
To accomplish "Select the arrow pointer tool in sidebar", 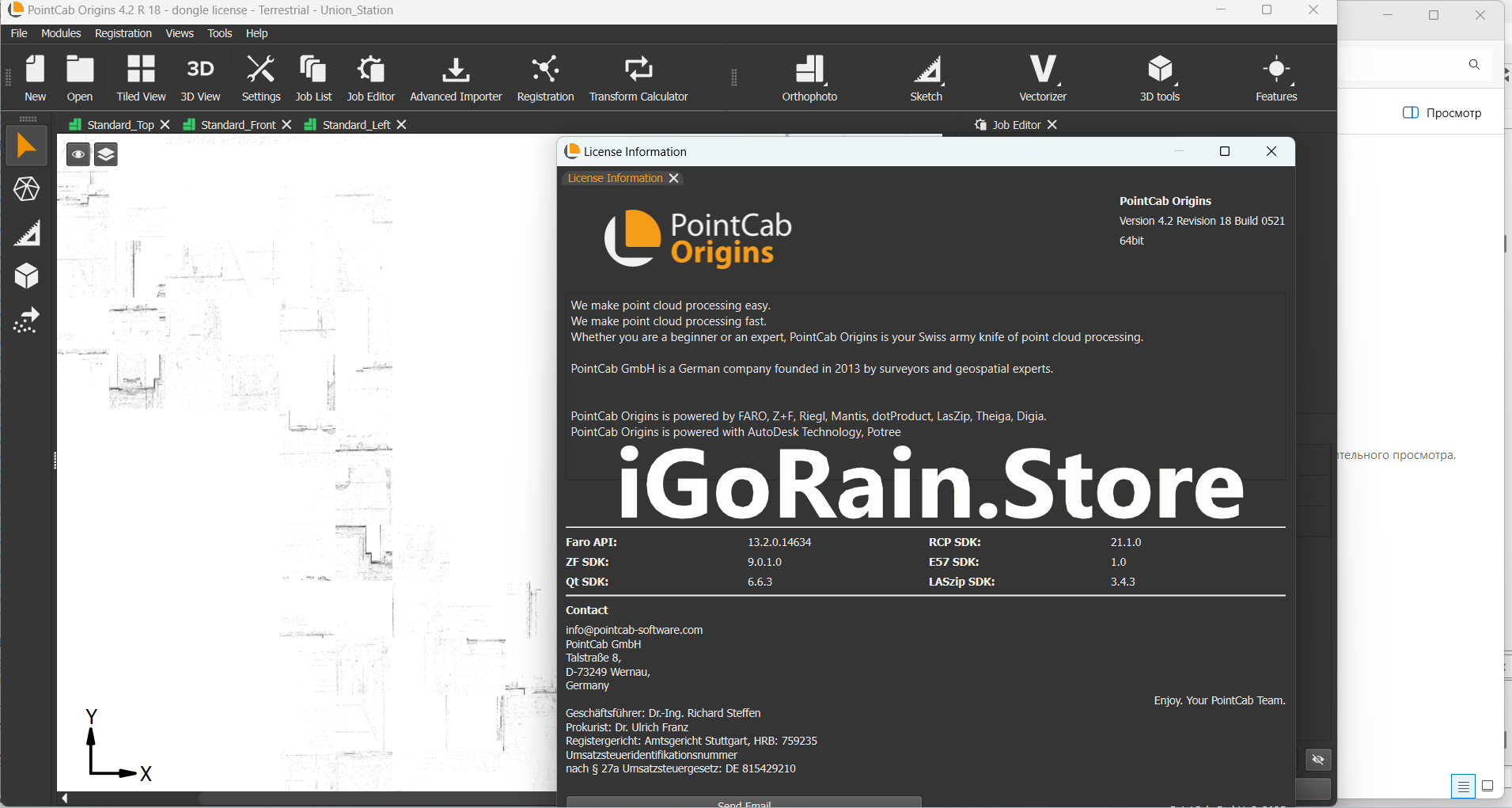I will coord(26,146).
